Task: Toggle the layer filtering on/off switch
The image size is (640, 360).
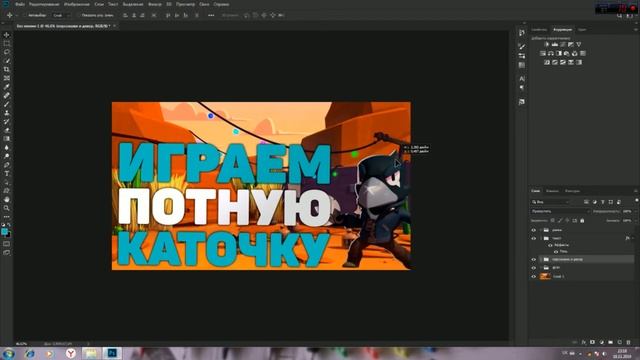Action: tap(637, 200)
